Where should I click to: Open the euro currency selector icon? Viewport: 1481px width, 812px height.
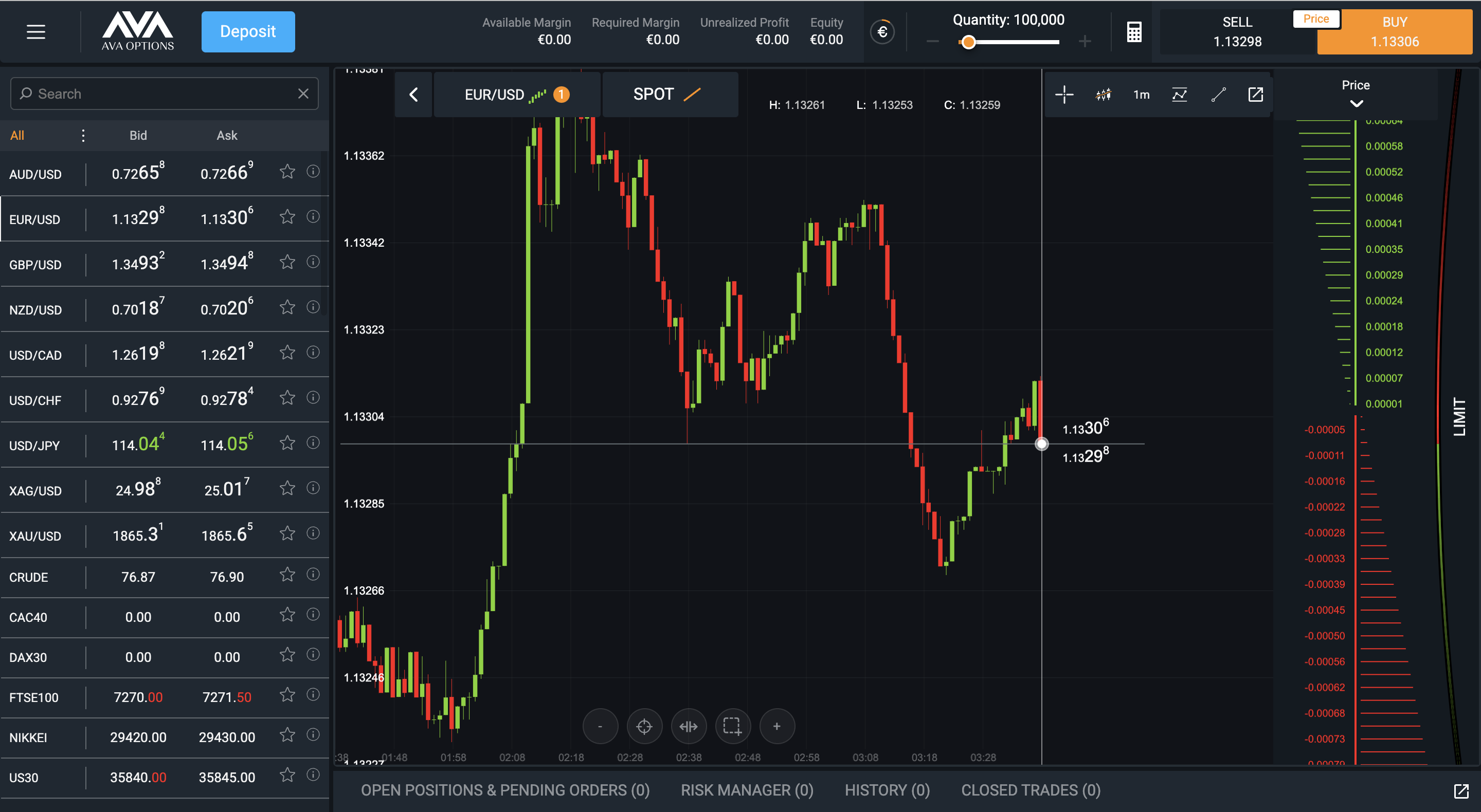click(882, 32)
